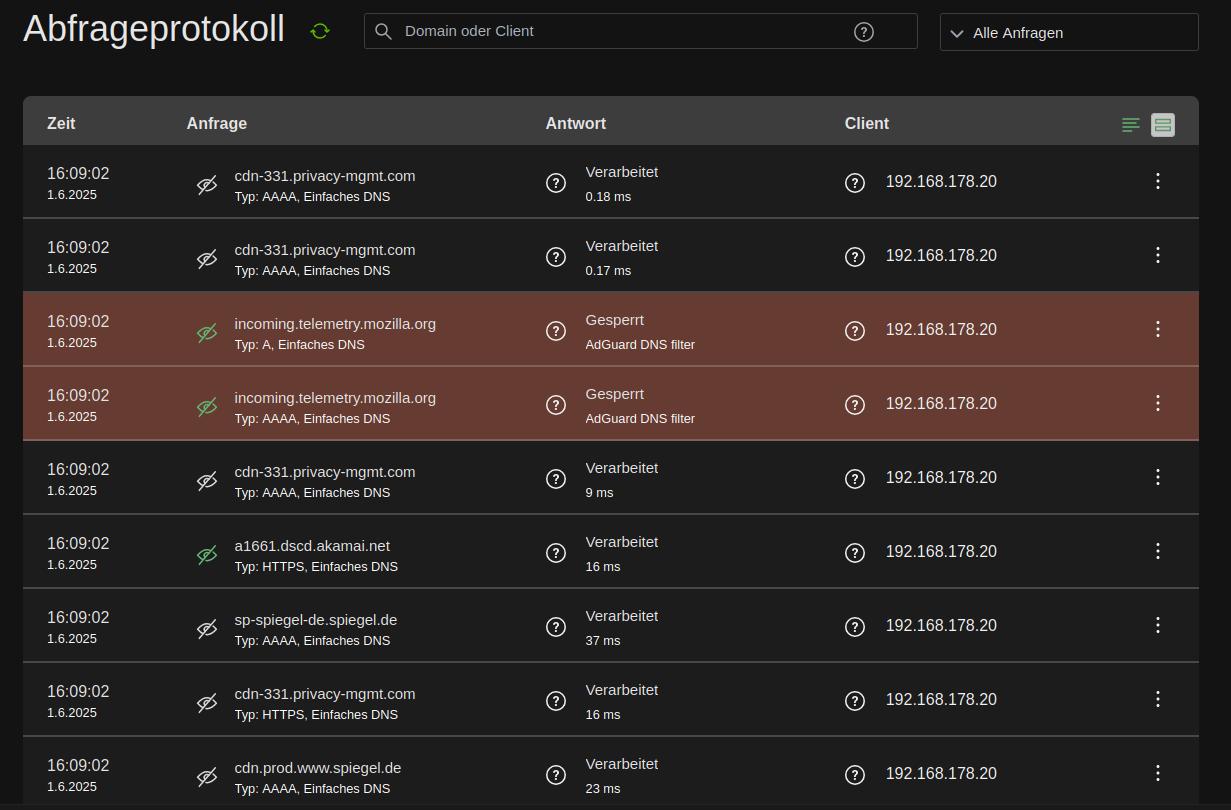
Task: Open three-dot menu in the 9 ms row
Action: click(x=1158, y=477)
